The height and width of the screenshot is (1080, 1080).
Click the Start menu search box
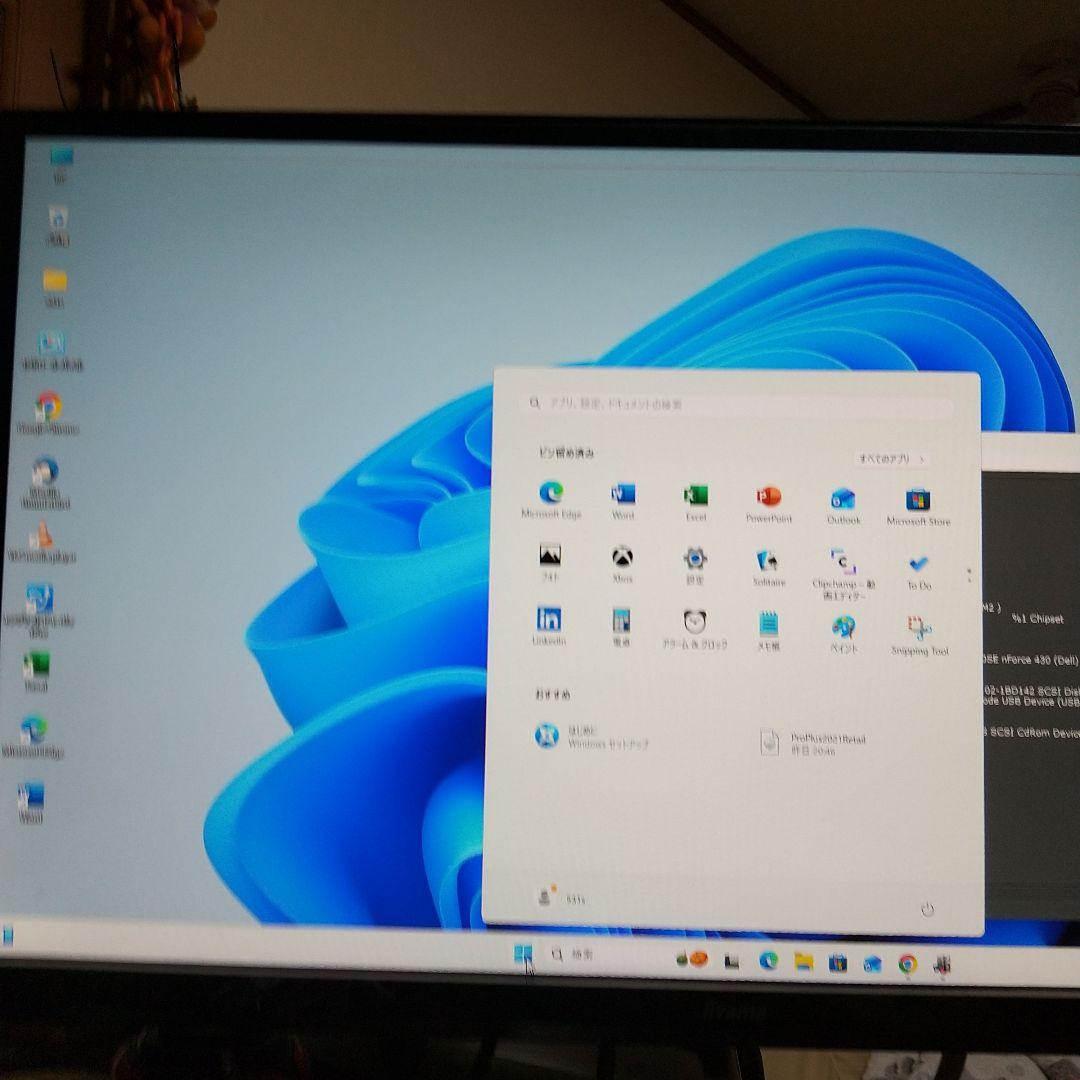pos(737,405)
